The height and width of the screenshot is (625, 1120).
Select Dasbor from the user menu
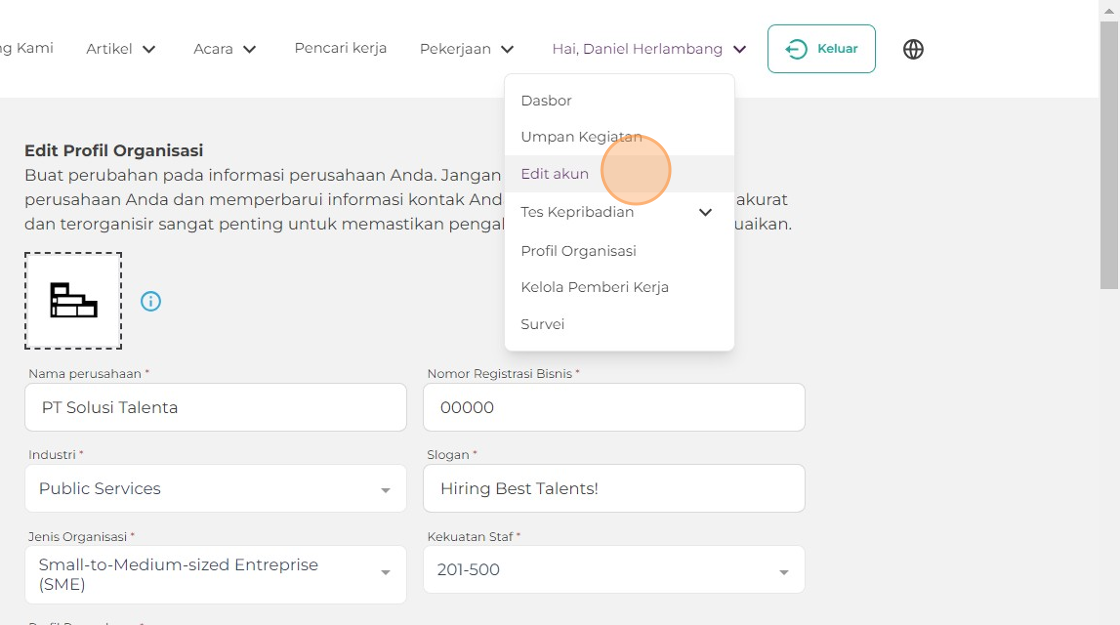[546, 101]
